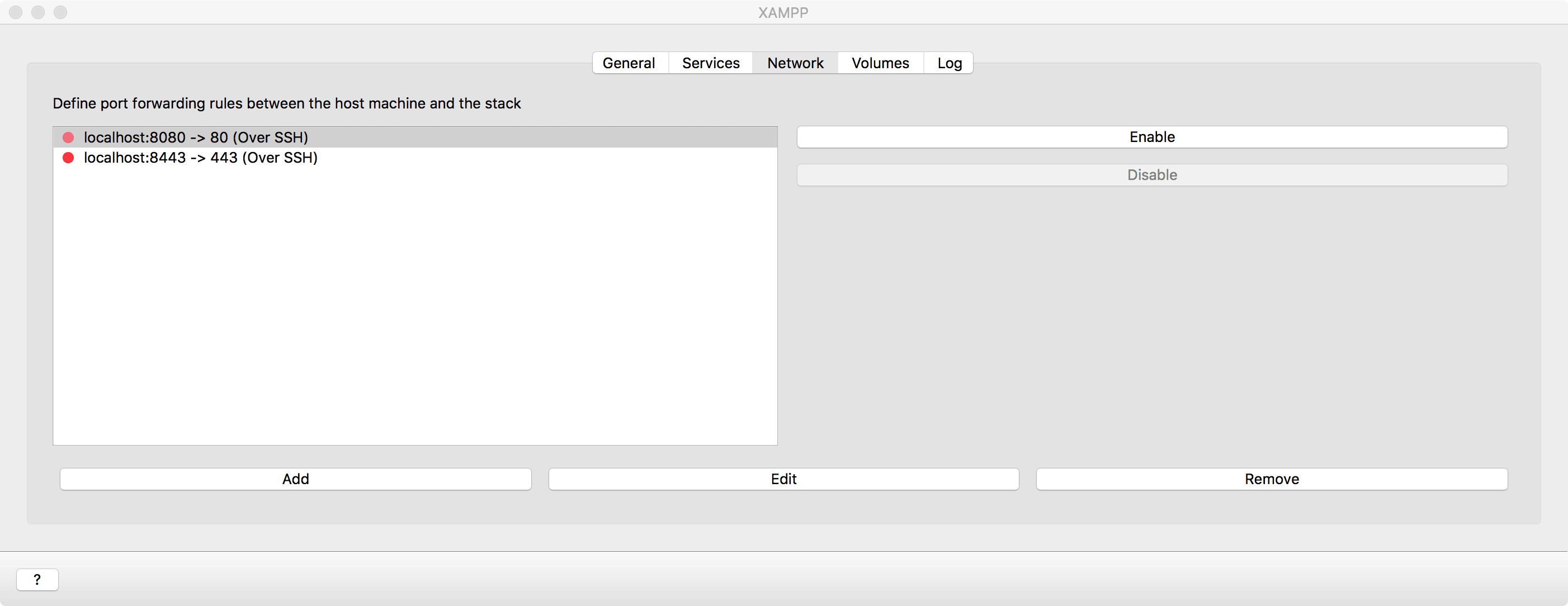Click the window close button
The image size is (1568, 606).
click(16, 12)
